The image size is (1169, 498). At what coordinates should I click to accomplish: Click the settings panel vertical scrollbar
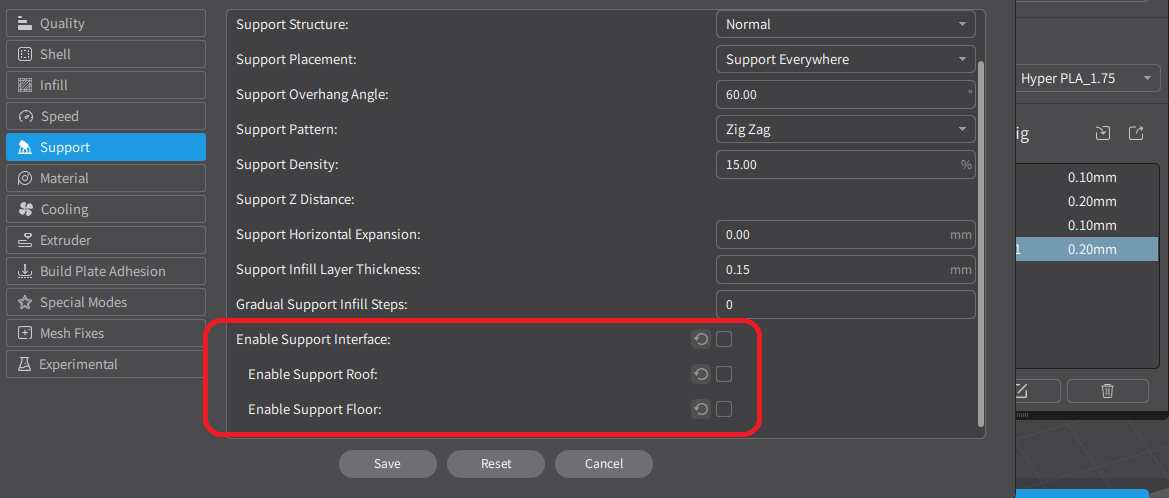(981, 240)
